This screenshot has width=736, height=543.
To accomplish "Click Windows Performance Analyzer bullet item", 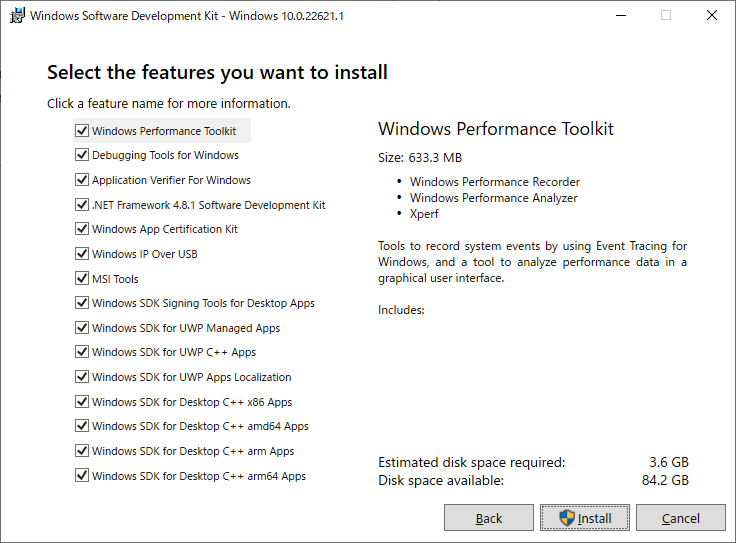I will coord(493,198).
